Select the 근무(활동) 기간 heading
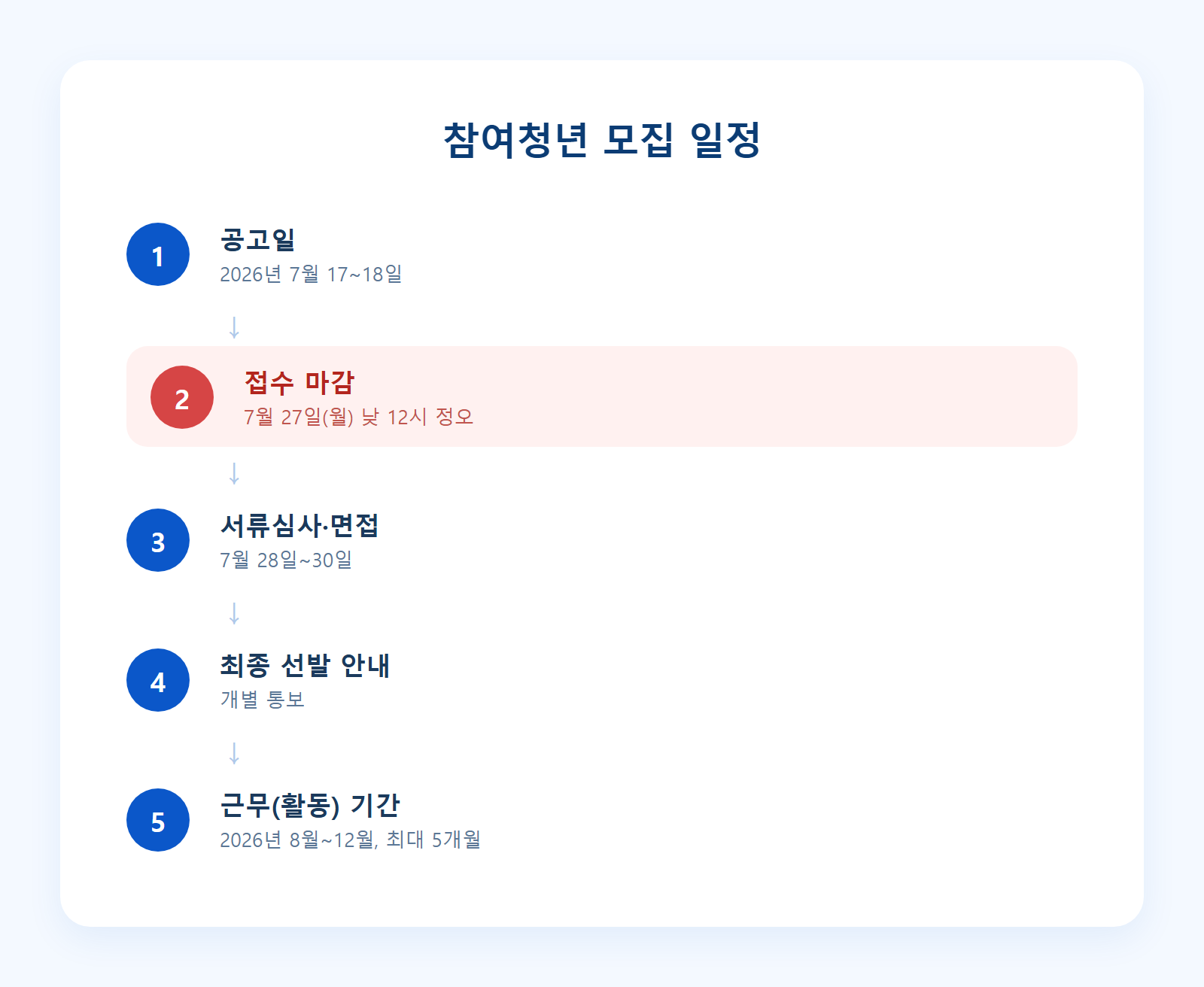 click(x=310, y=806)
